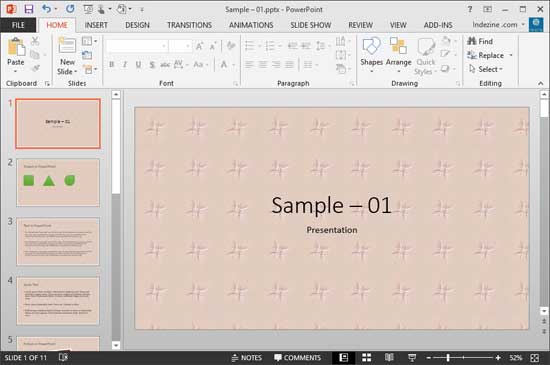The image size is (550, 365).
Task: Switch to the DESIGN tab
Action: 138,25
